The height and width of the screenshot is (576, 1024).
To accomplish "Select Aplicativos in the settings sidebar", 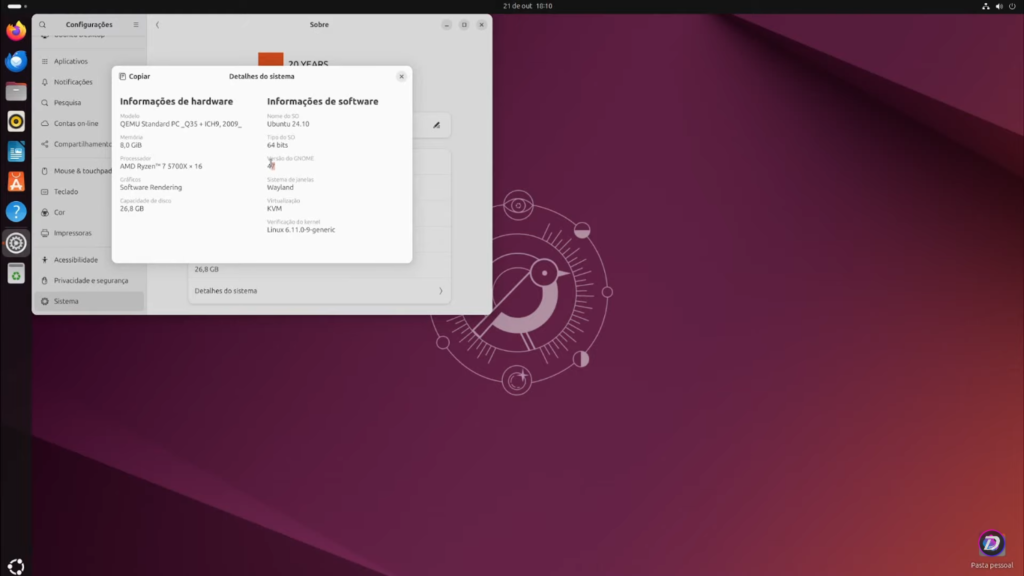I will pyautogui.click(x=89, y=61).
